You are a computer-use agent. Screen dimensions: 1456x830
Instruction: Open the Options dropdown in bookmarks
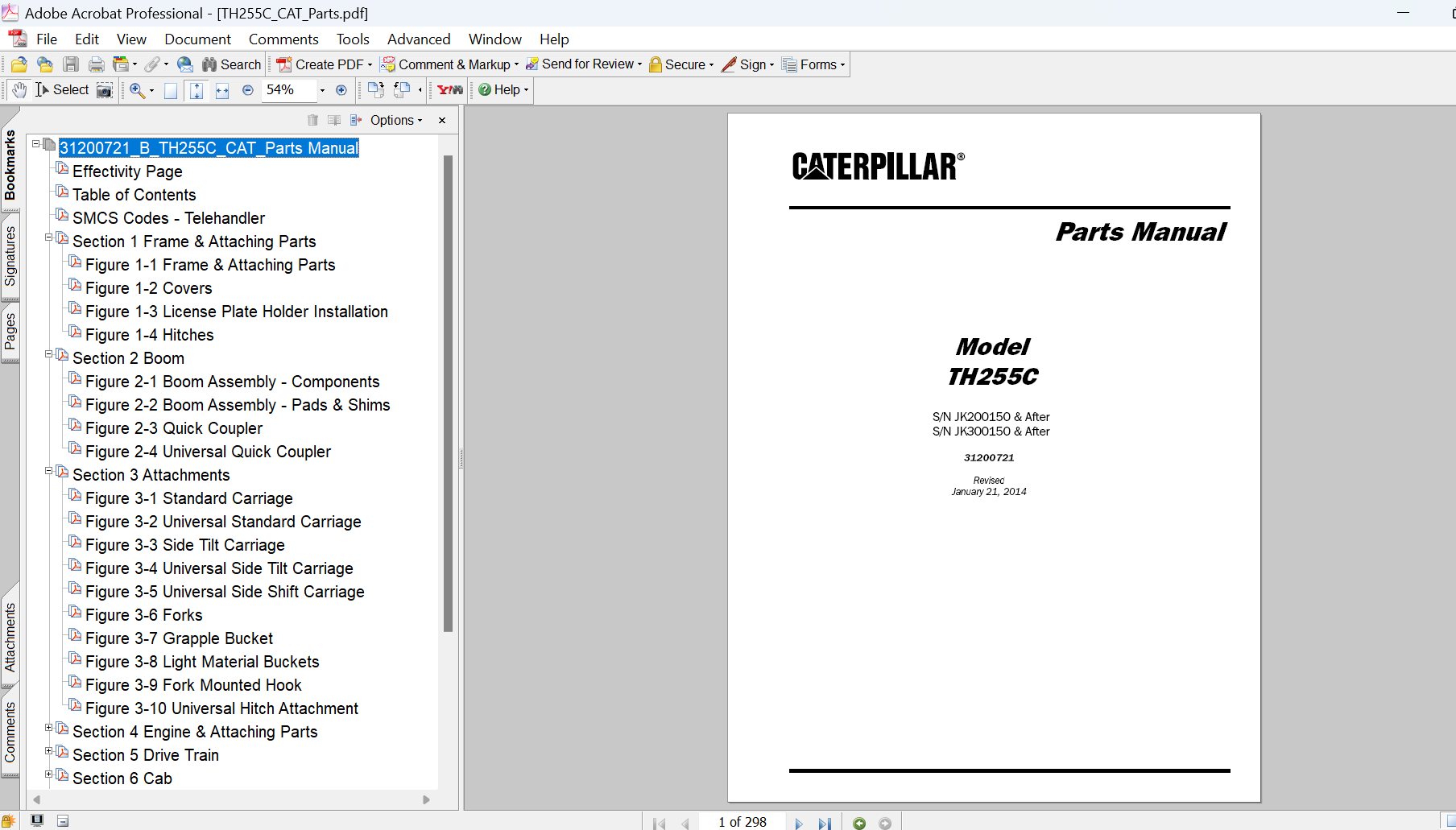point(396,120)
